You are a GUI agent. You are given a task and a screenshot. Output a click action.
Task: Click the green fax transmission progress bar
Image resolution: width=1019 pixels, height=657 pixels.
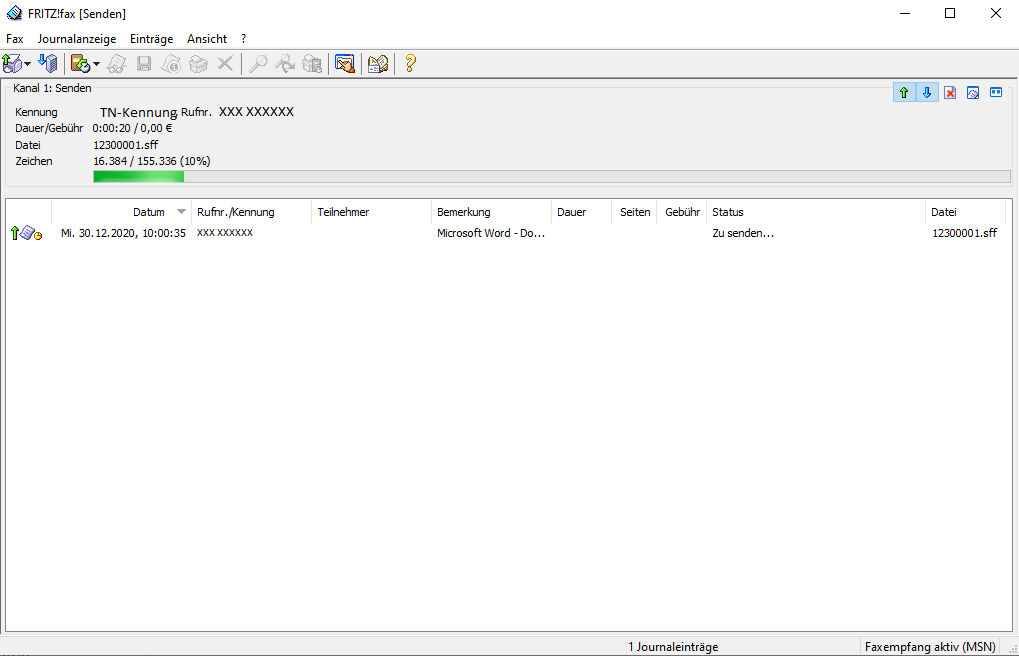pos(551,177)
